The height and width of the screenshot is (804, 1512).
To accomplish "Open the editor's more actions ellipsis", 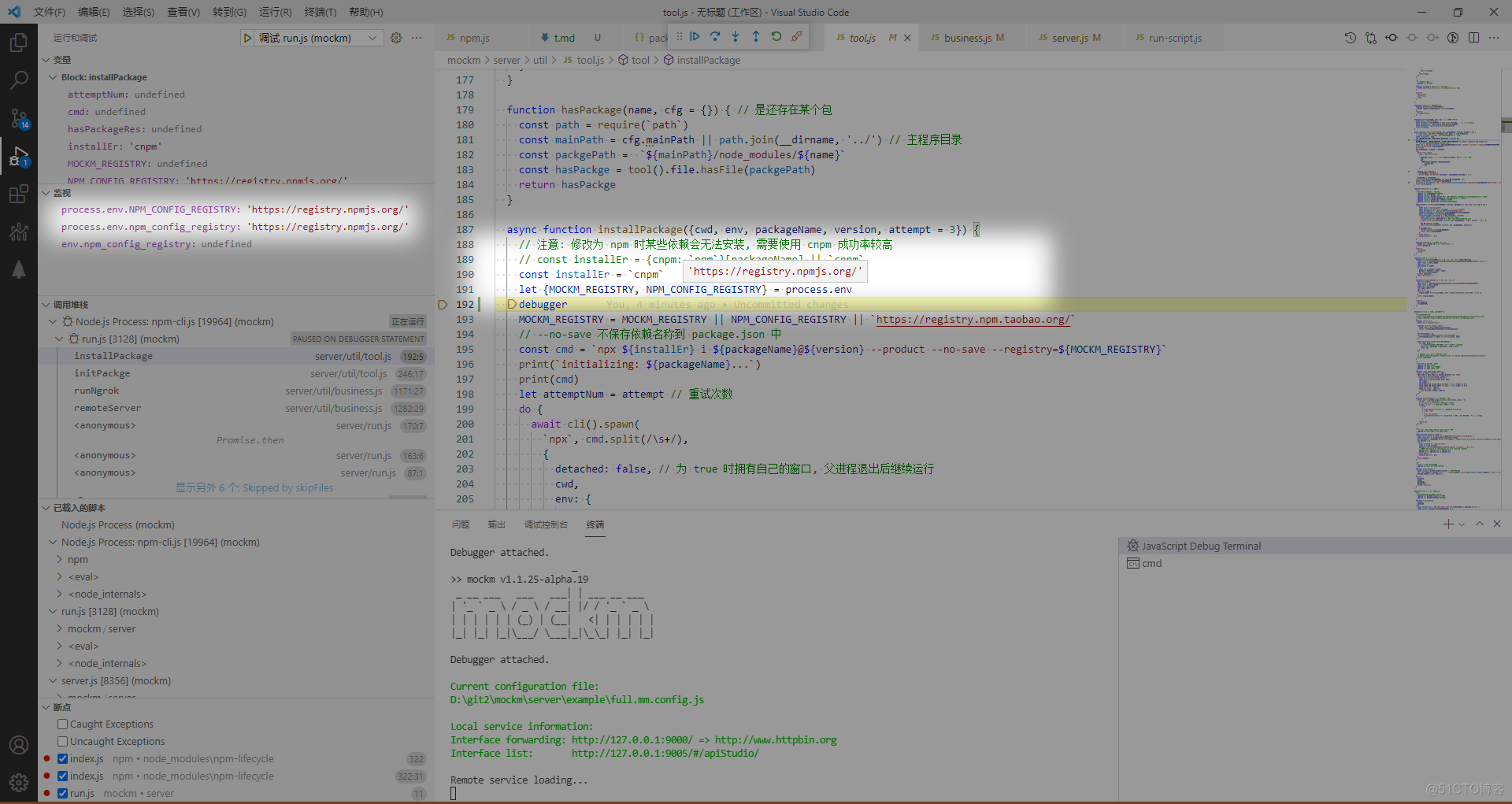I will tap(1494, 38).
